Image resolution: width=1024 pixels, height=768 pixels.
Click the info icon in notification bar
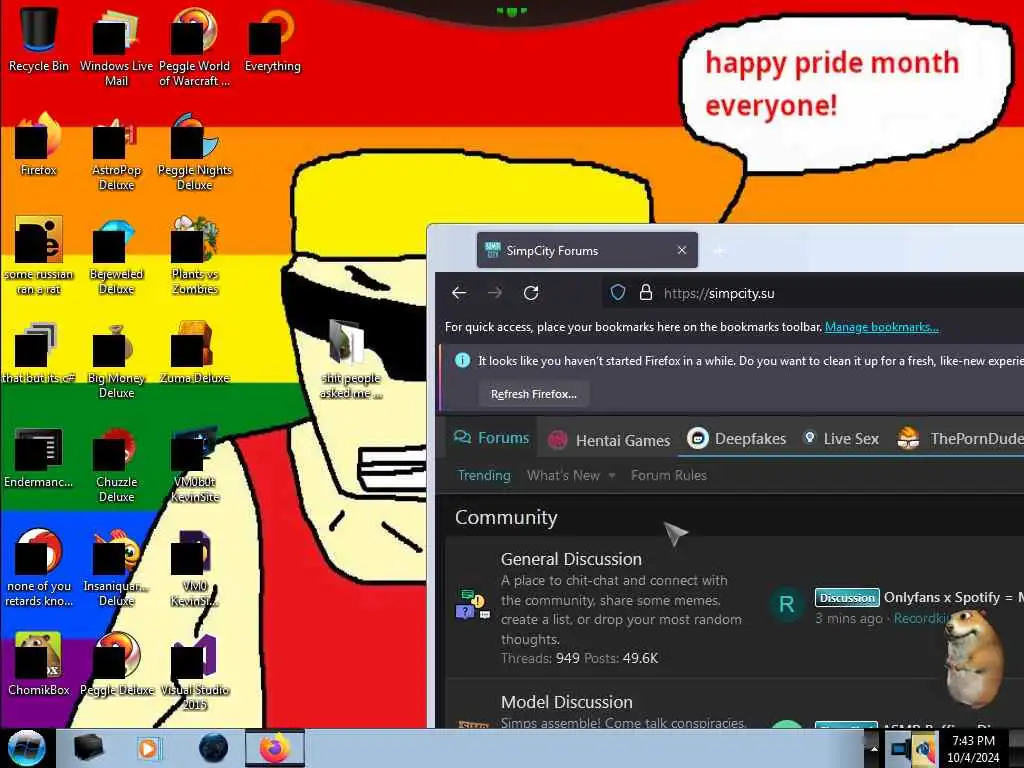coord(462,360)
